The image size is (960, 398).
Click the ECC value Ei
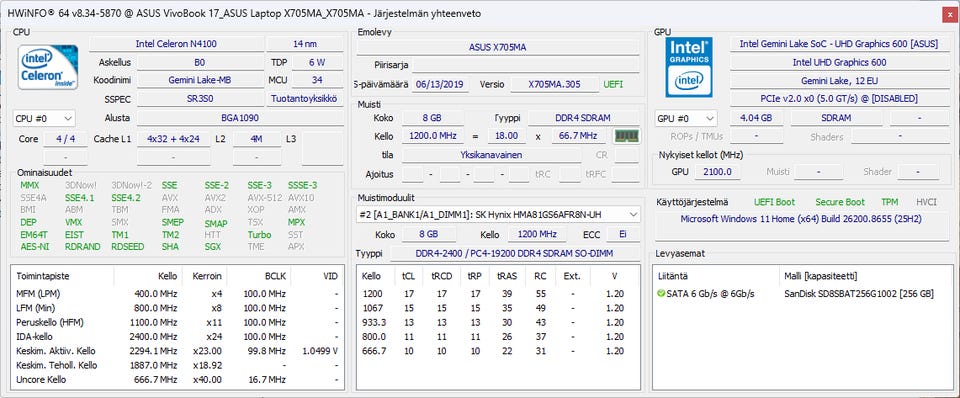pos(623,235)
